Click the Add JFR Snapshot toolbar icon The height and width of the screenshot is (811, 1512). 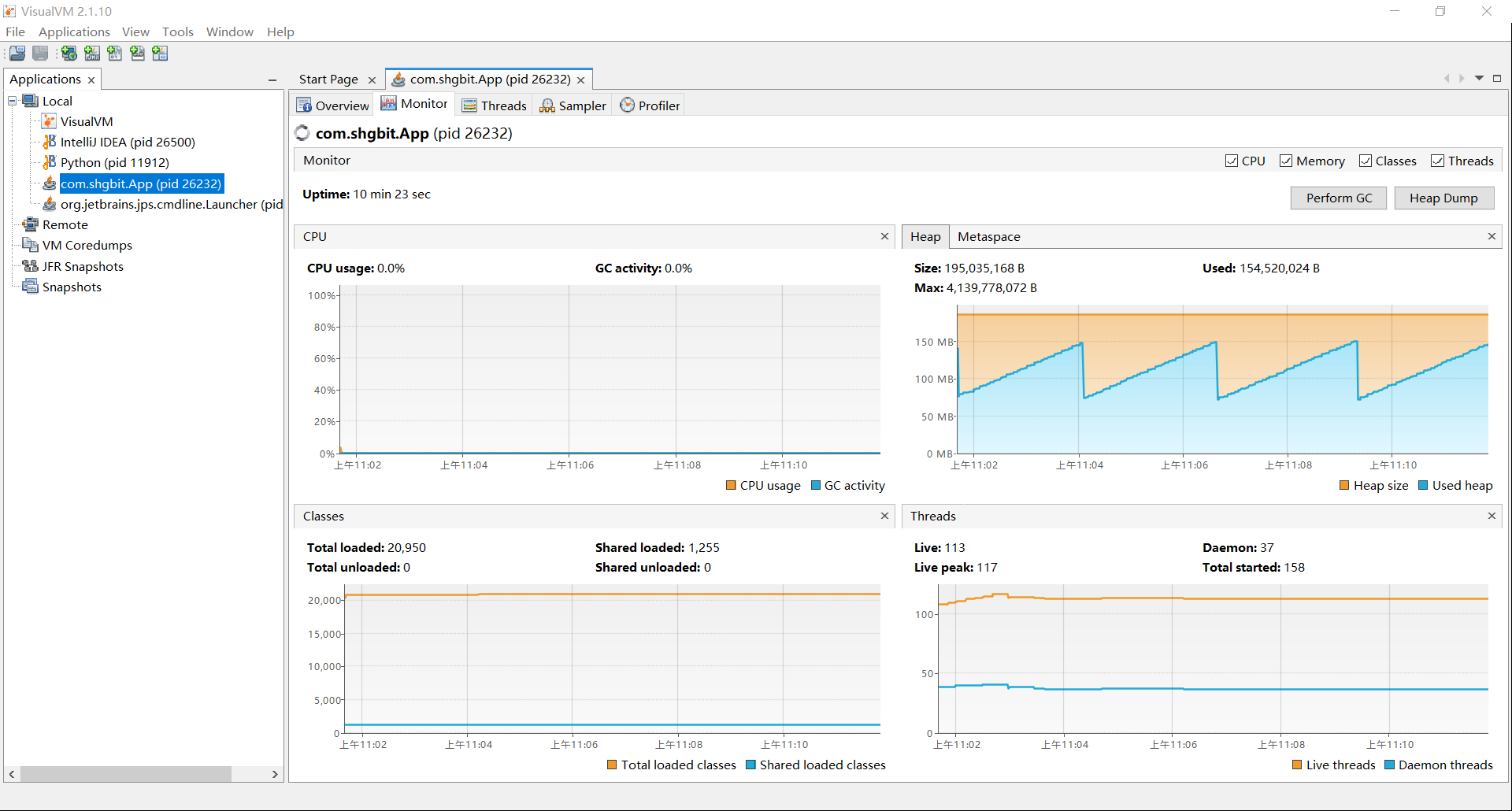click(x=138, y=54)
